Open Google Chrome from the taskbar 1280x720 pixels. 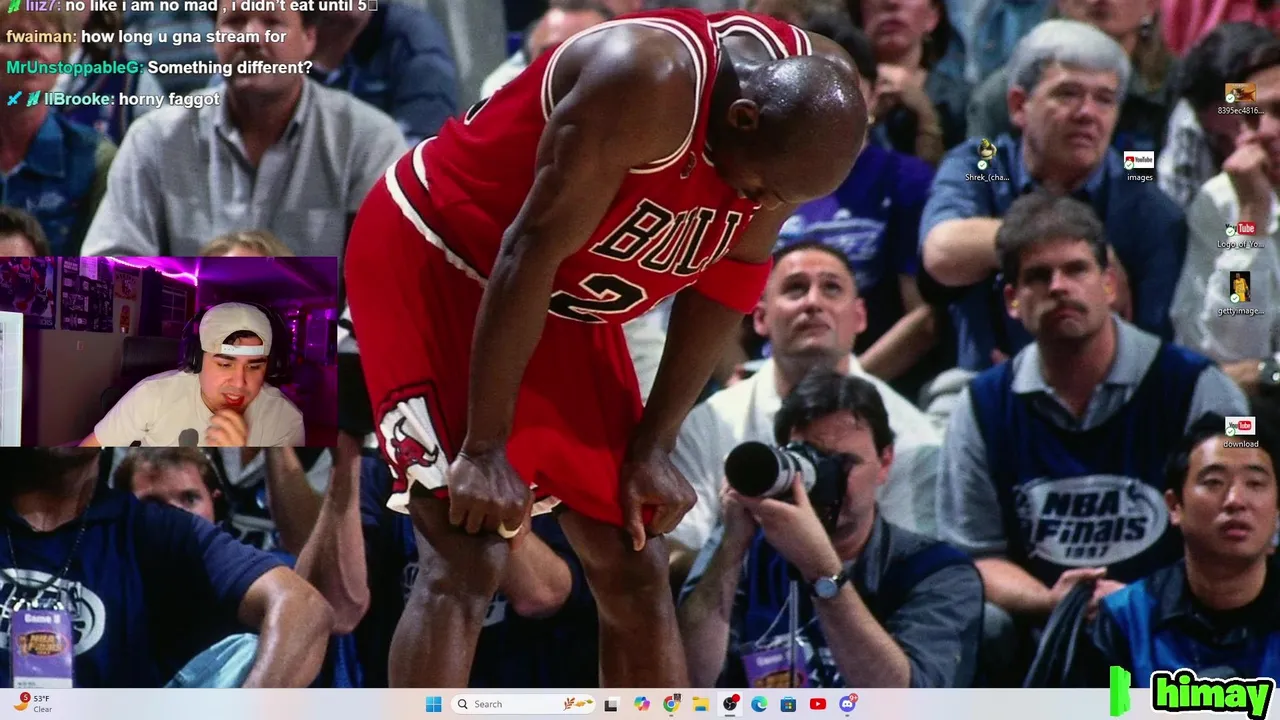click(x=671, y=704)
